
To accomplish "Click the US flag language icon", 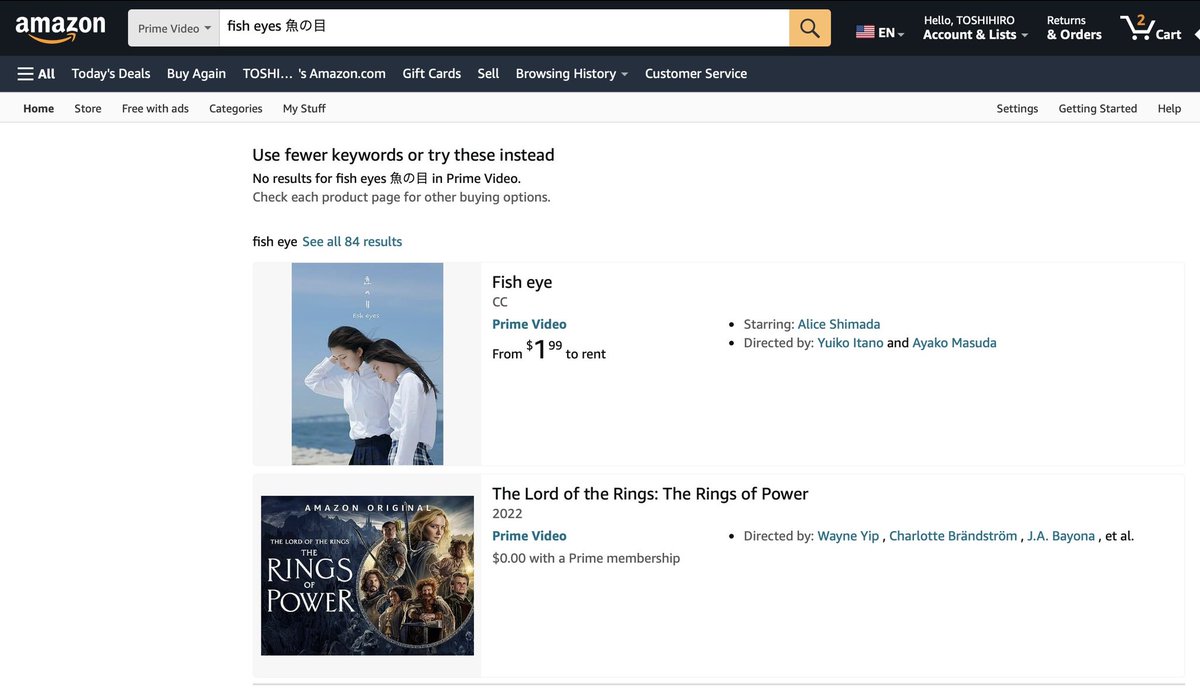I will click(x=865, y=33).
